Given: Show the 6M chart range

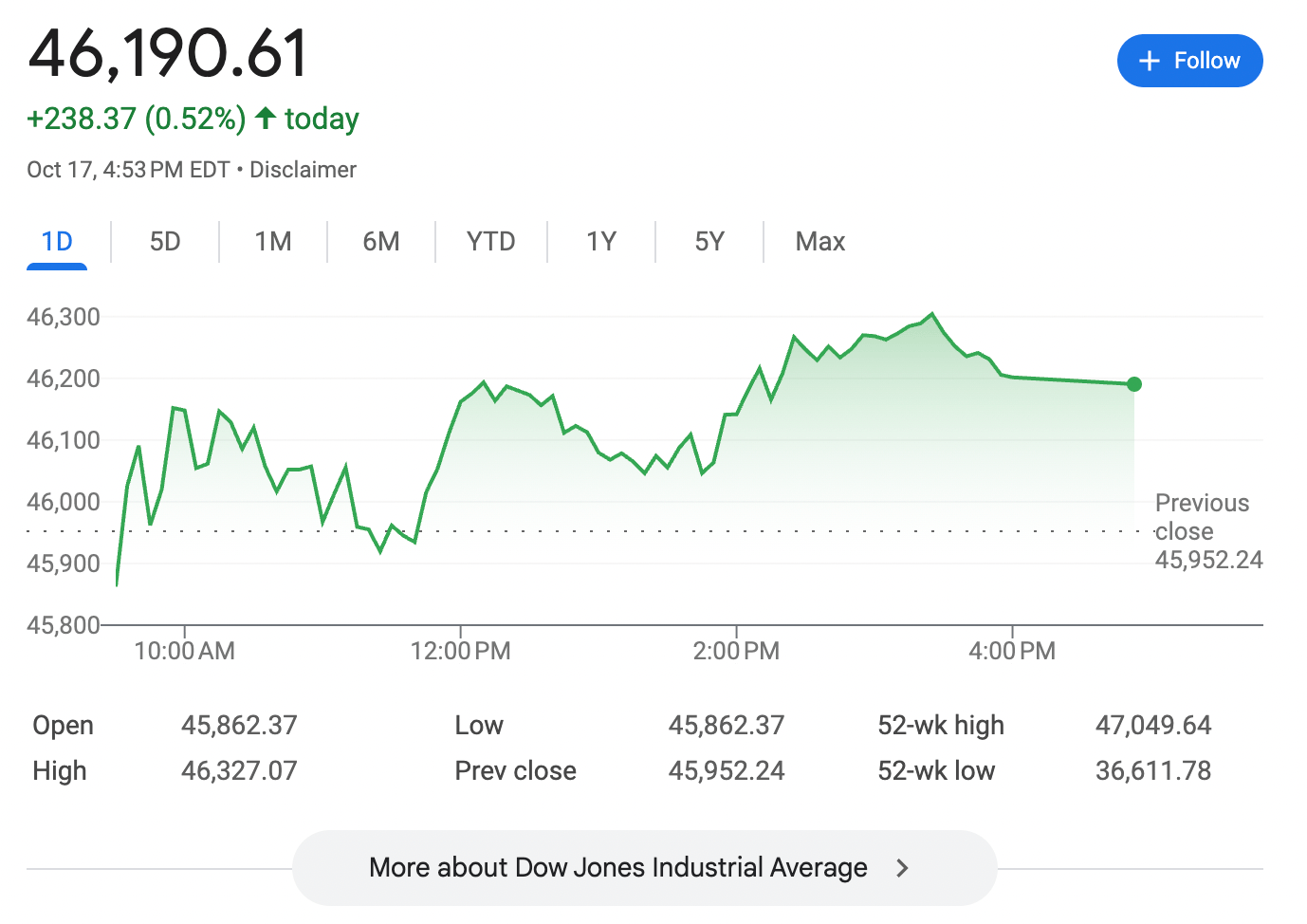Looking at the screenshot, I should point(381,242).
